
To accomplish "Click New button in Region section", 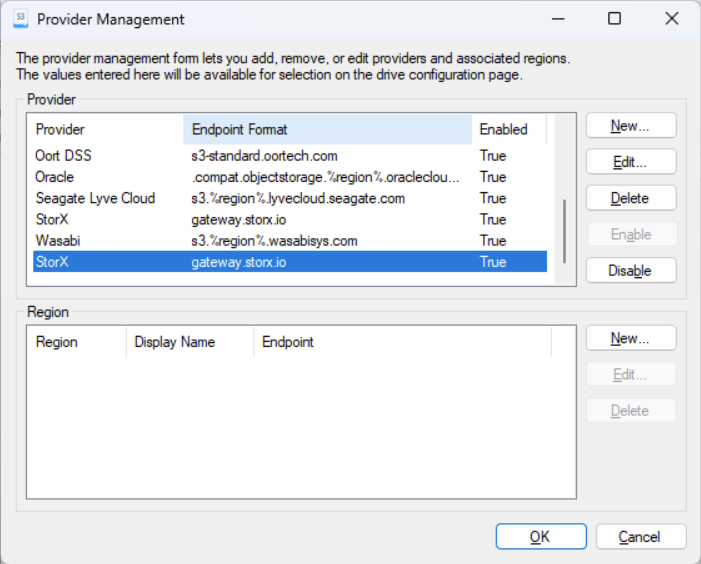I will coord(631,338).
